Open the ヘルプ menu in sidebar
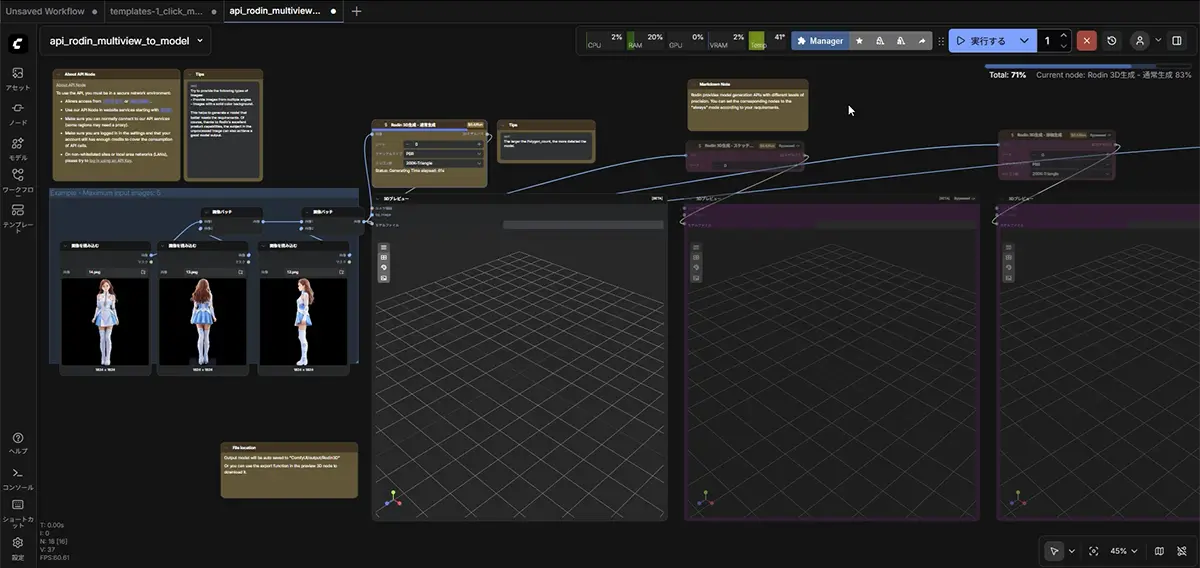Image resolution: width=1200 pixels, height=568 pixels. pyautogui.click(x=17, y=443)
